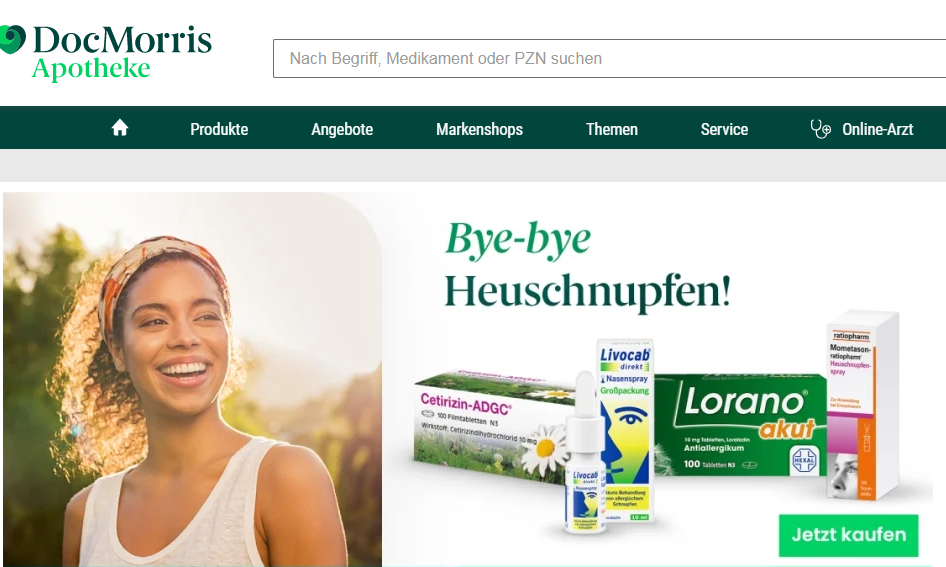Open the Angebote menu
The width and height of the screenshot is (946, 567).
(x=342, y=129)
